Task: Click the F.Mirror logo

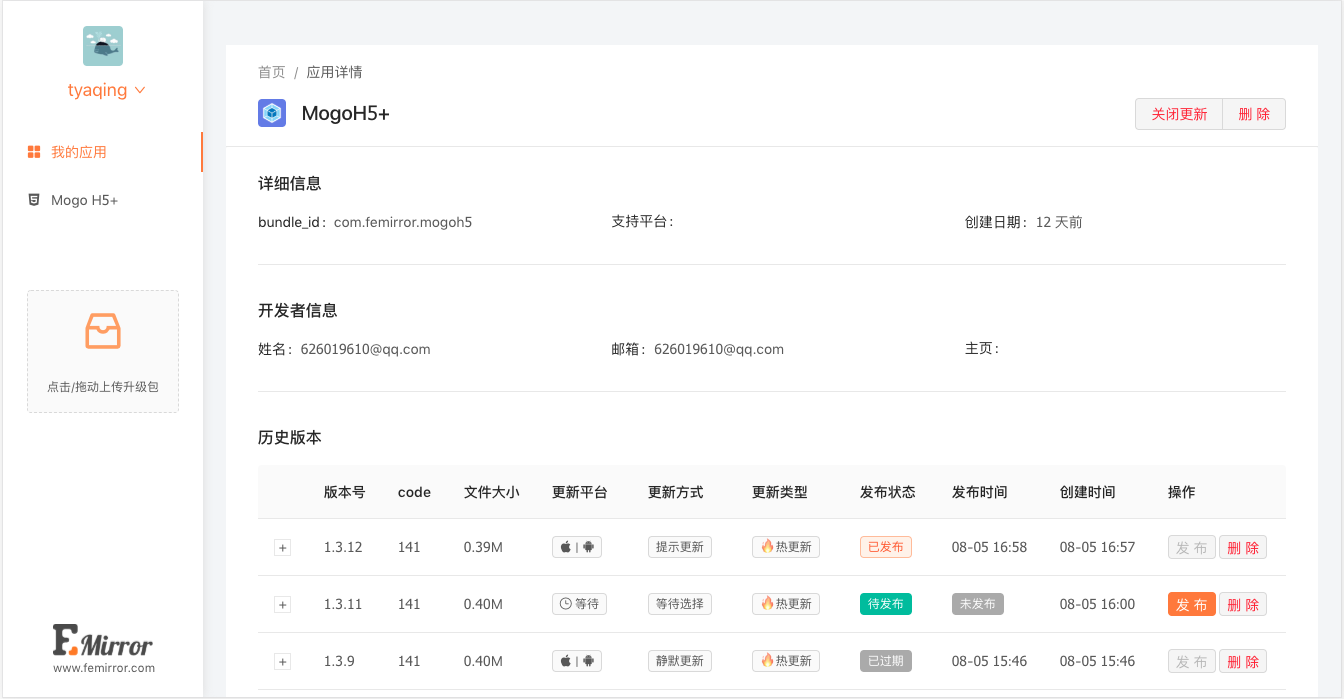Action: (x=103, y=640)
